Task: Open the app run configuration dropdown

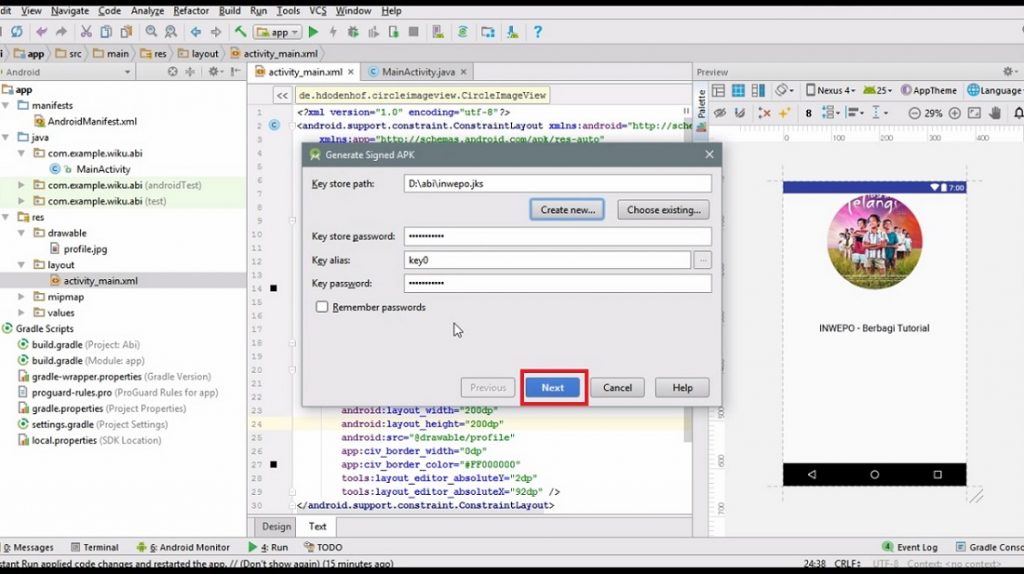Action: [x=278, y=32]
